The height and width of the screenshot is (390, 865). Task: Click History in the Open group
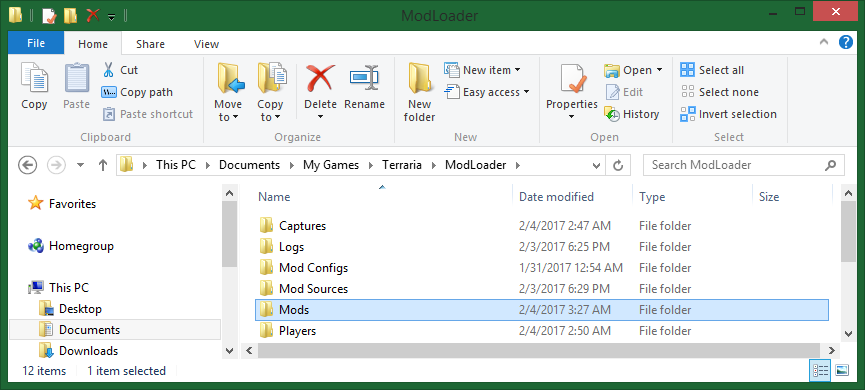coord(632,114)
